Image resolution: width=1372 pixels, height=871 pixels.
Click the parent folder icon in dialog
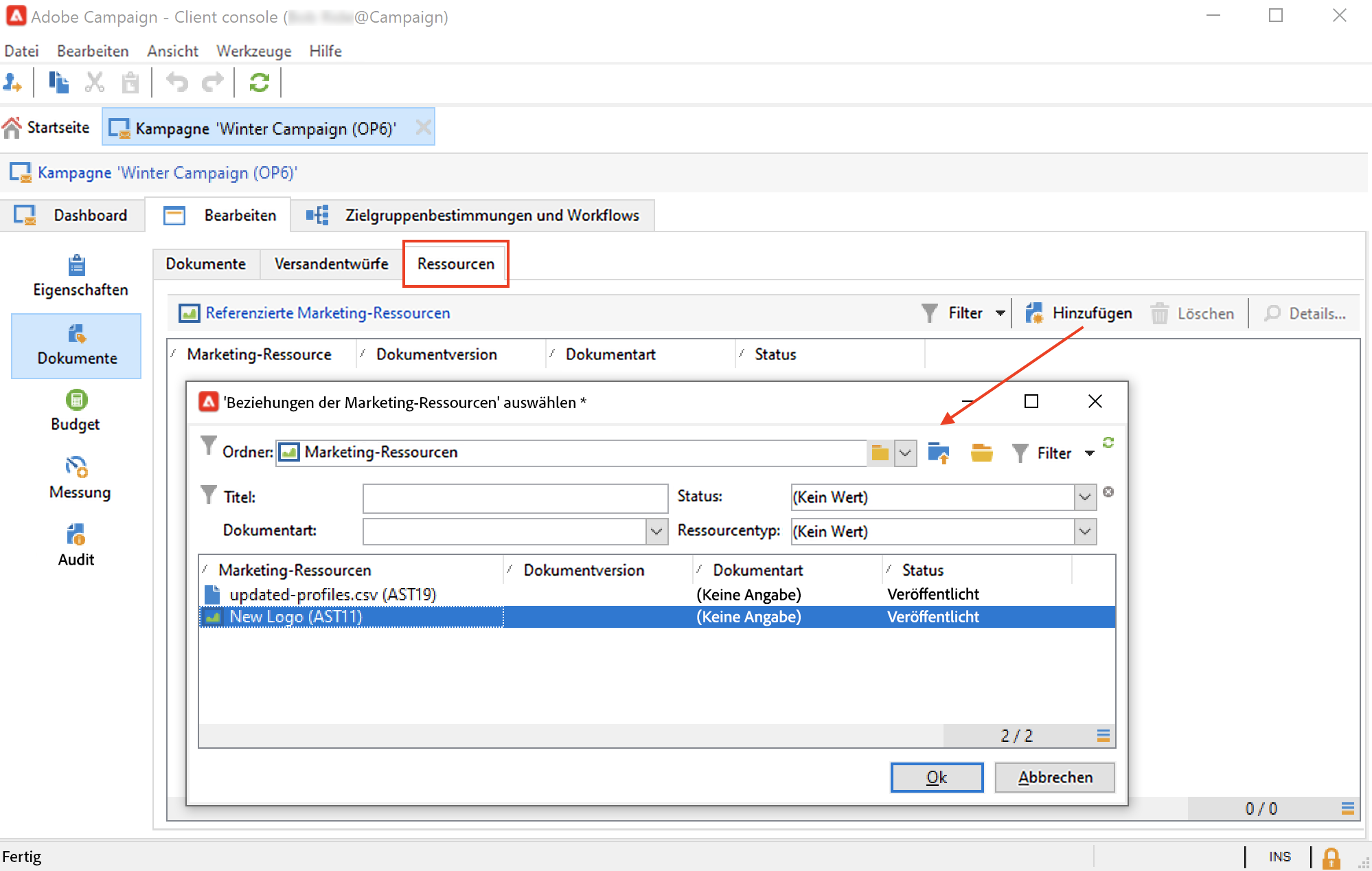pyautogui.click(x=938, y=453)
